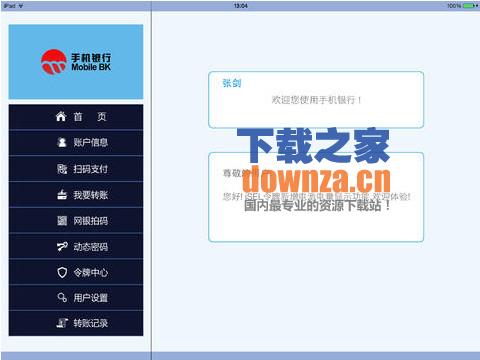Image resolution: width=480 pixels, height=360 pixels.
Task: Click the key icon beside 动态密码
Action: (62, 247)
